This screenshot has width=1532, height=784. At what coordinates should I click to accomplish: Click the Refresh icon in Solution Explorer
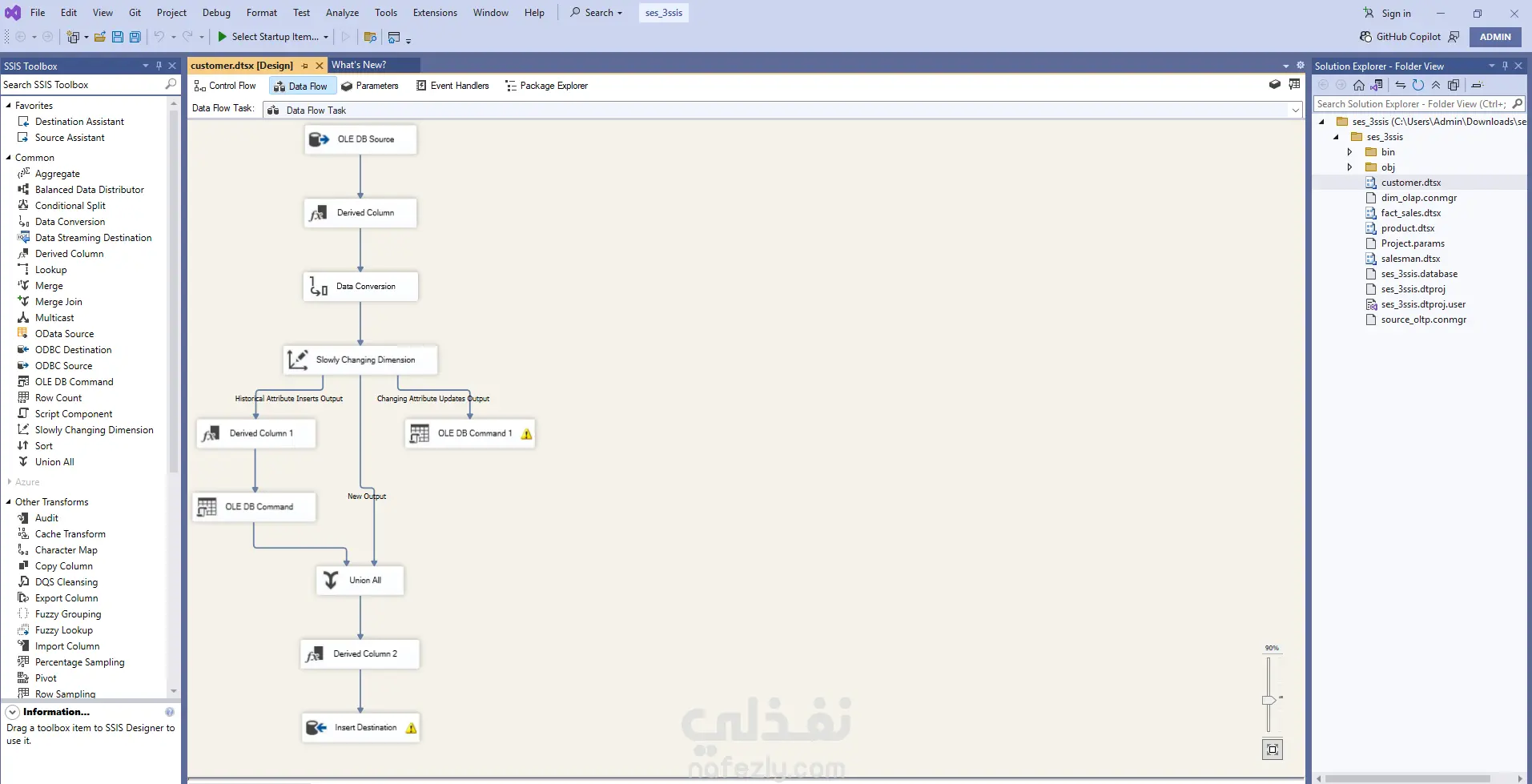pyautogui.click(x=1418, y=85)
